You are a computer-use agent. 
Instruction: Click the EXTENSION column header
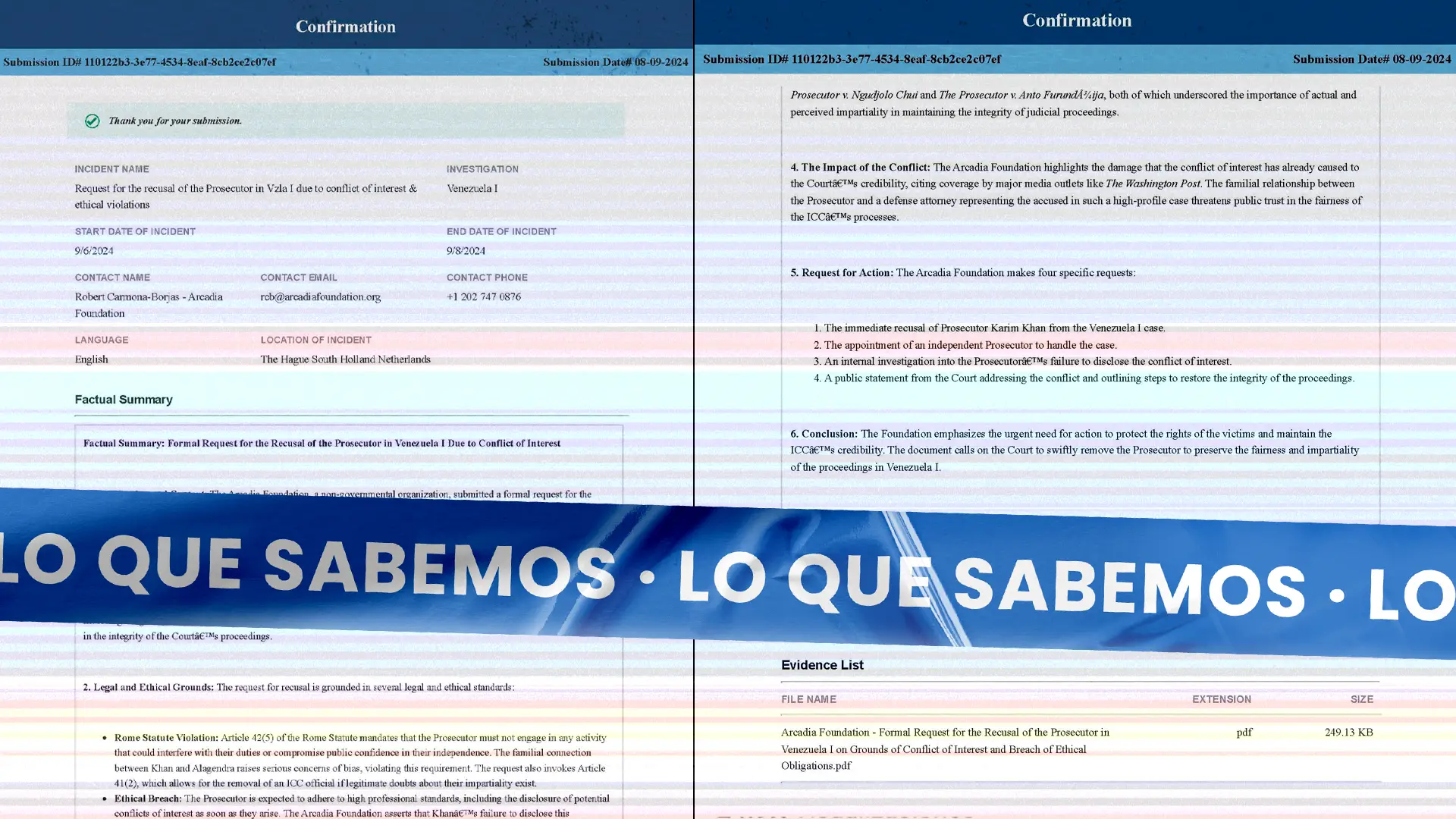pos(1221,699)
